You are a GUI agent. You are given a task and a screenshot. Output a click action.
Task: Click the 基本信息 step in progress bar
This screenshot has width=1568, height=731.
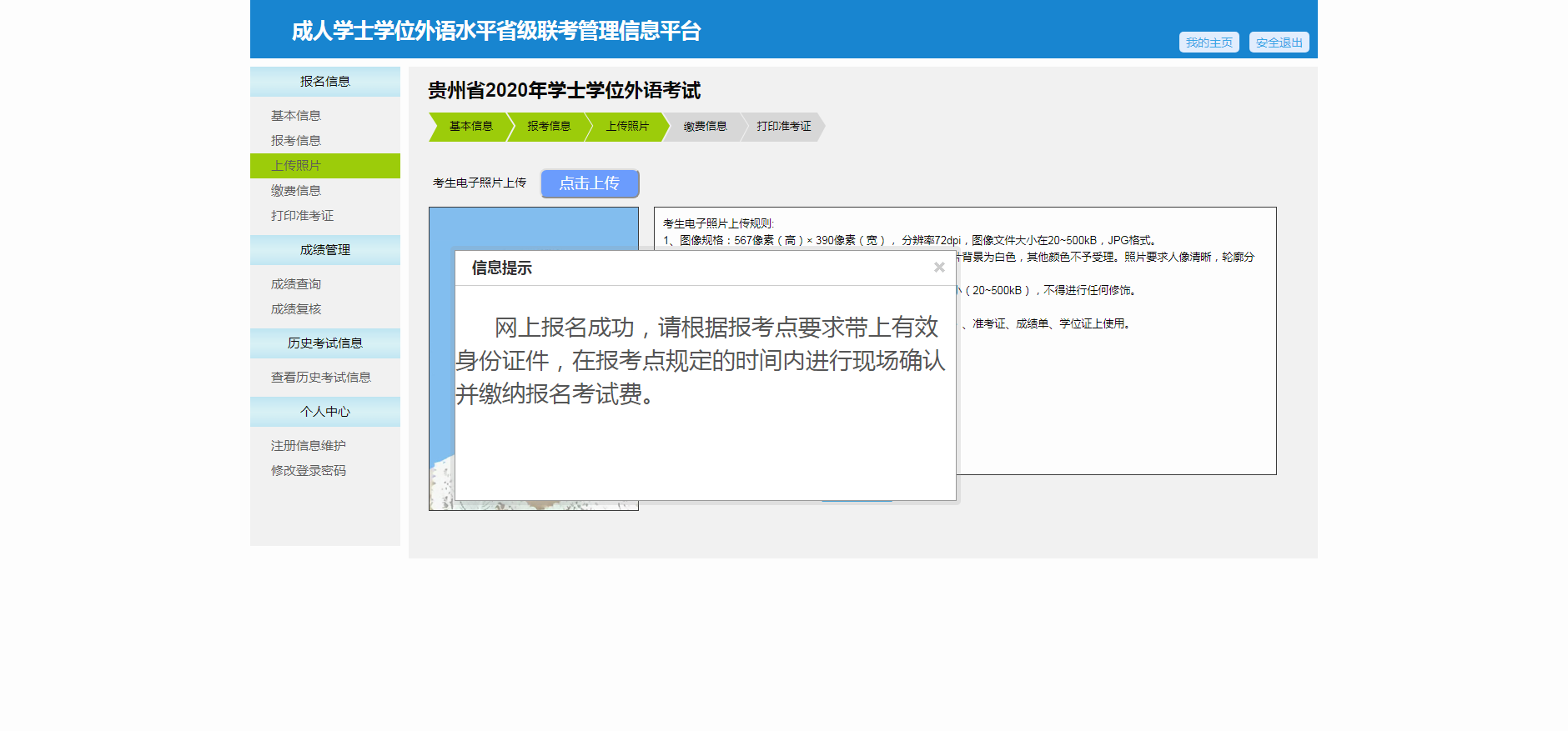(470, 127)
